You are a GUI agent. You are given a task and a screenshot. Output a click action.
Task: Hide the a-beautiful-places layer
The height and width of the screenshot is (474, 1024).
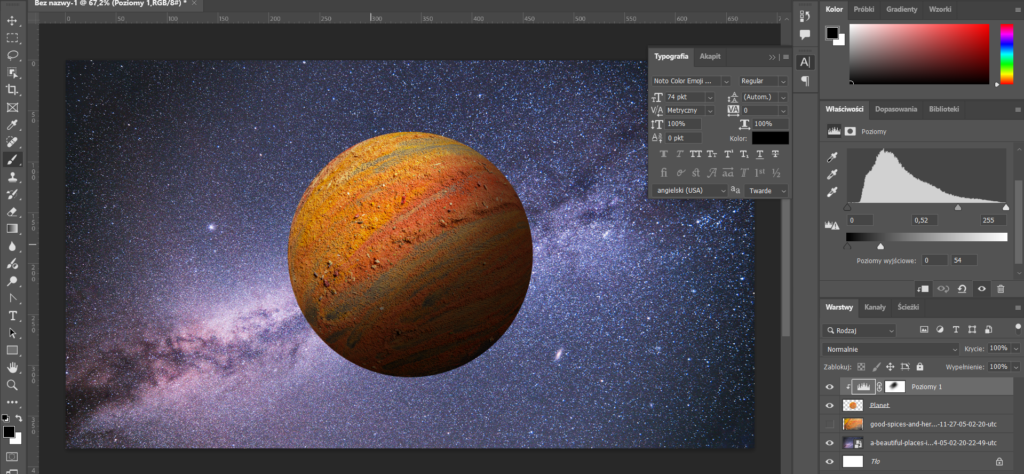coord(829,443)
